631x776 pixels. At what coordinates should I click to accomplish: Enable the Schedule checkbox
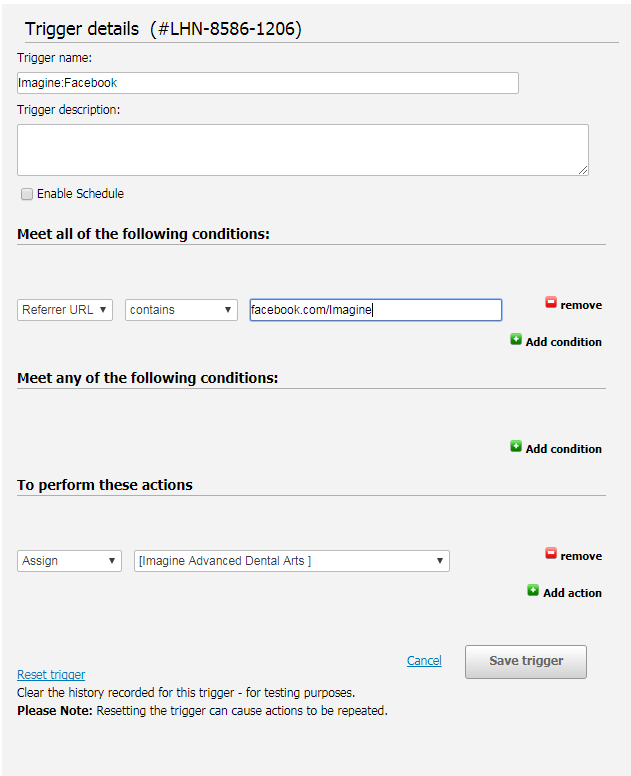(27, 194)
